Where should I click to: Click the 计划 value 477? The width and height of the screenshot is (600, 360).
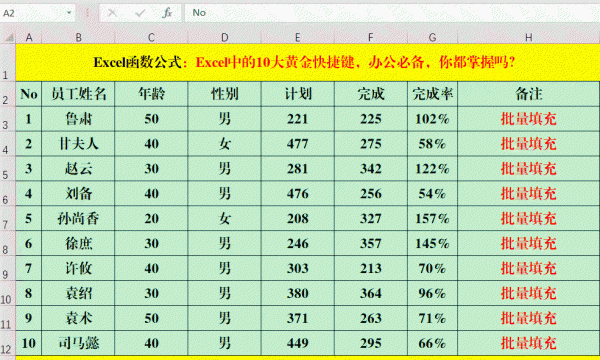tap(298, 144)
